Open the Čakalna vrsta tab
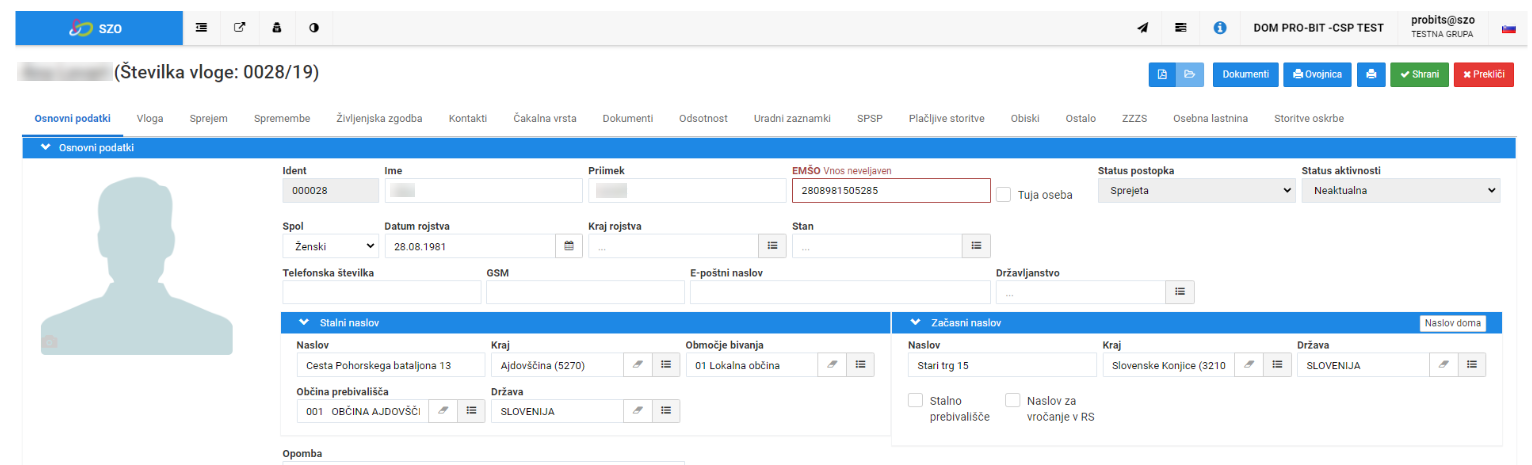This screenshot has height=465, width=1532. click(546, 118)
